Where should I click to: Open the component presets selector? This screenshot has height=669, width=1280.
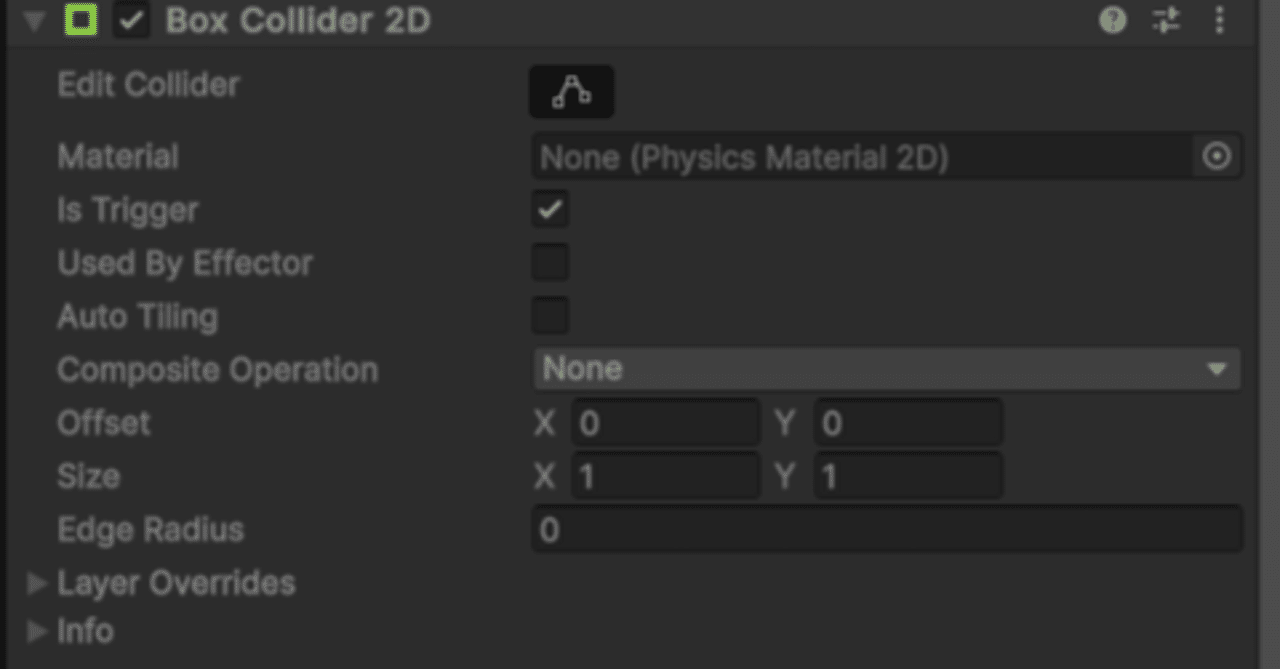click(1166, 20)
